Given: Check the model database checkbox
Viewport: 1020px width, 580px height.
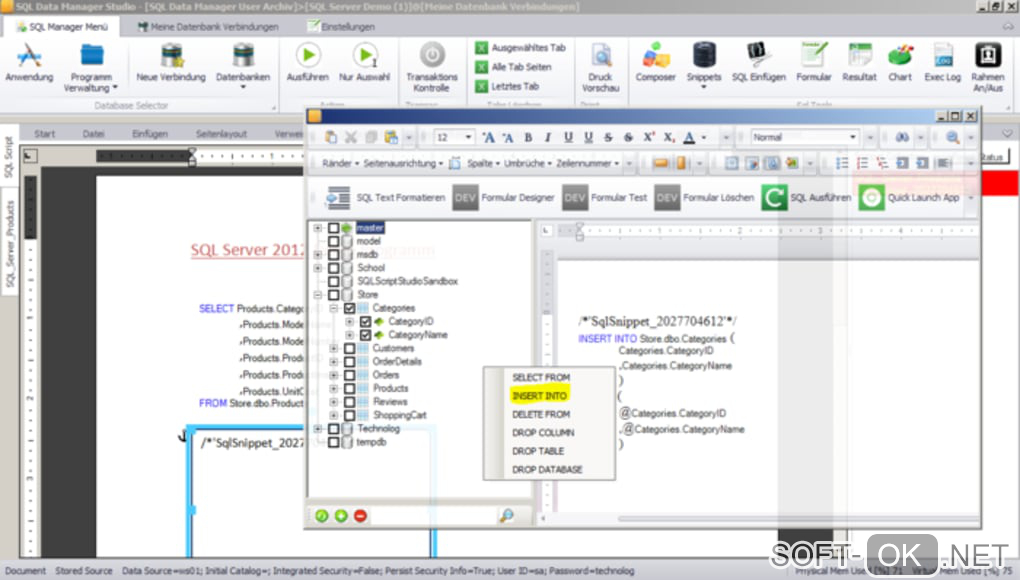Looking at the screenshot, I should pos(333,241).
